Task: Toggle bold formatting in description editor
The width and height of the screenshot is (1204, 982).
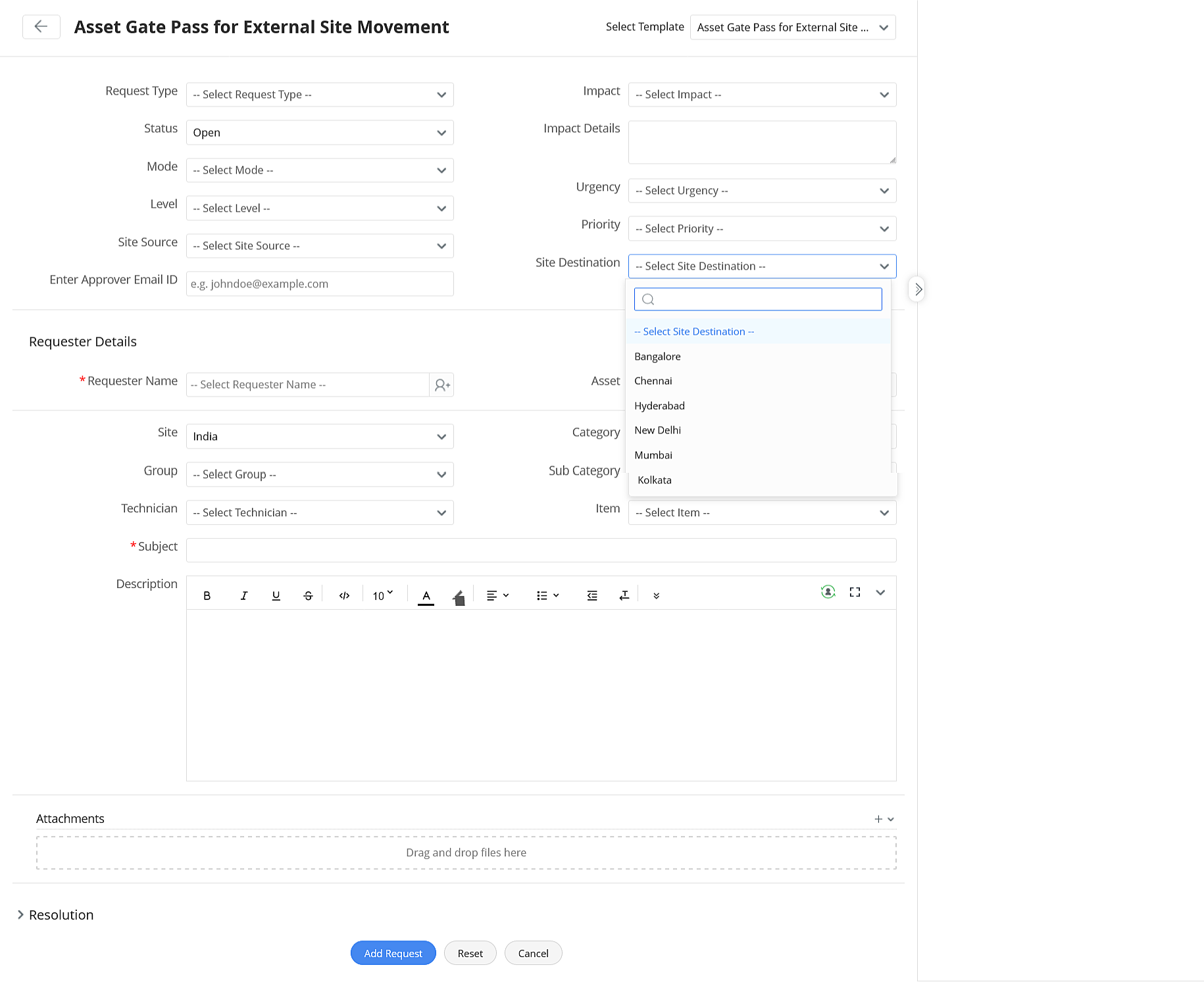Action: pos(207,596)
